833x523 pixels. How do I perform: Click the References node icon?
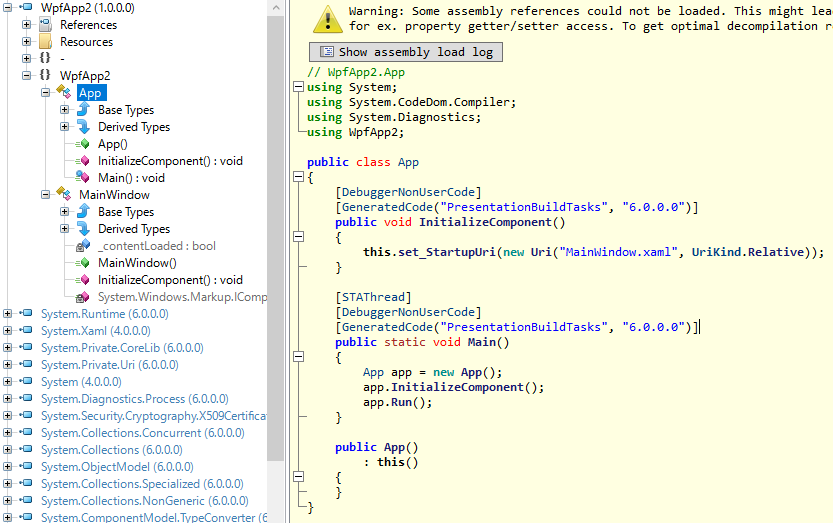pyautogui.click(x=46, y=24)
